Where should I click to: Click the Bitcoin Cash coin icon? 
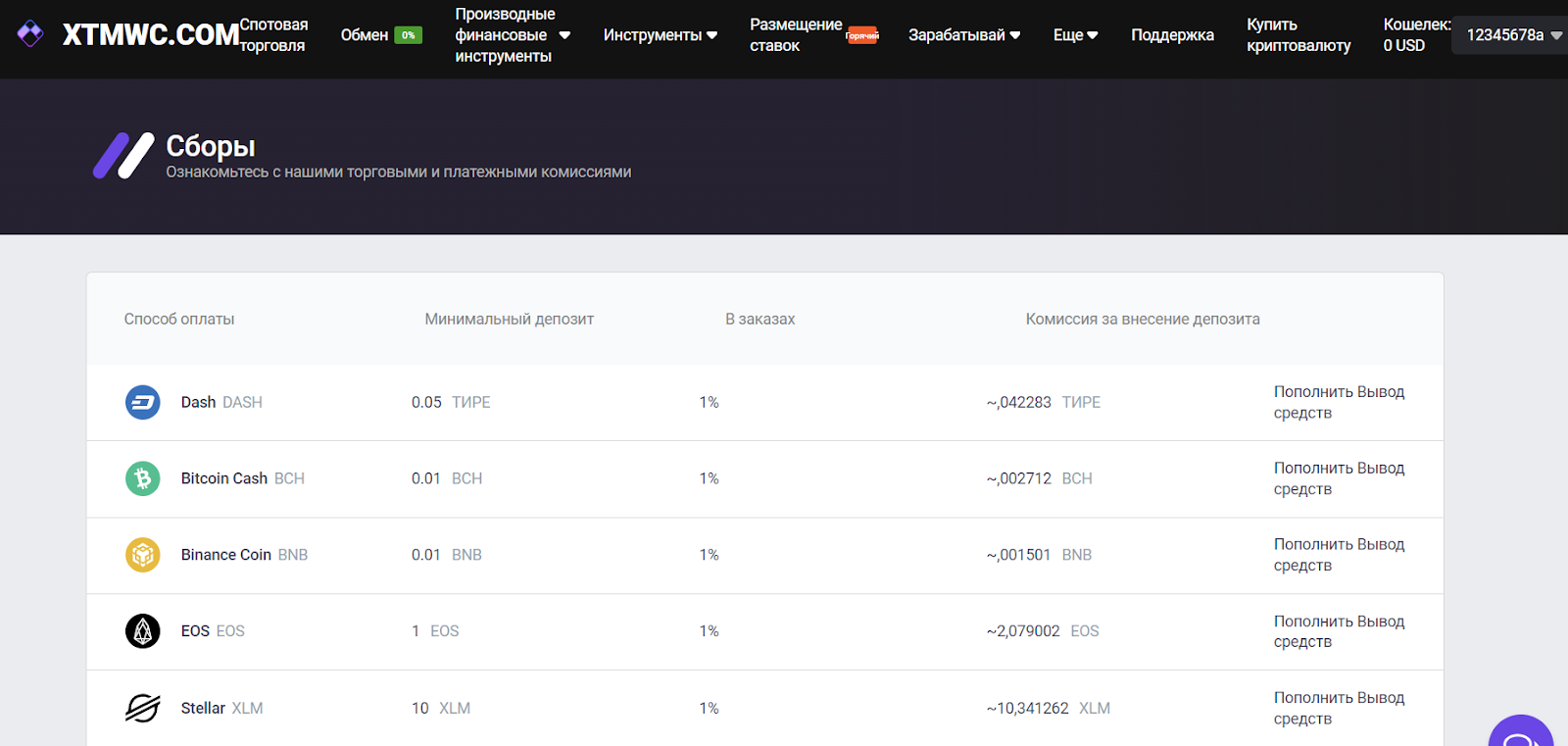coord(143,478)
